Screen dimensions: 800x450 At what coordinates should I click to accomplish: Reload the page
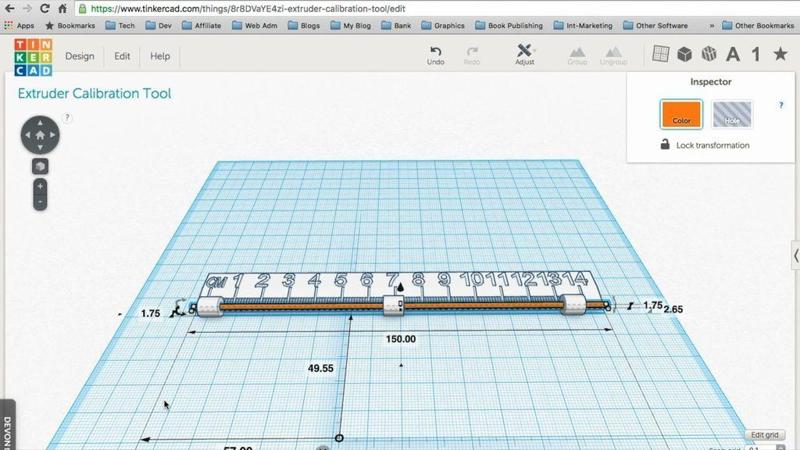45,9
